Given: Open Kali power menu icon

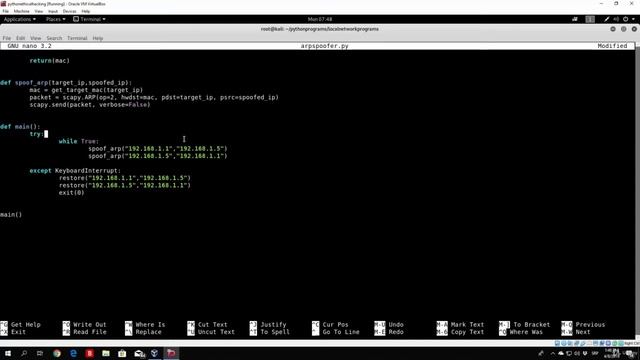Looking at the screenshot, I should pyautogui.click(x=625, y=19).
